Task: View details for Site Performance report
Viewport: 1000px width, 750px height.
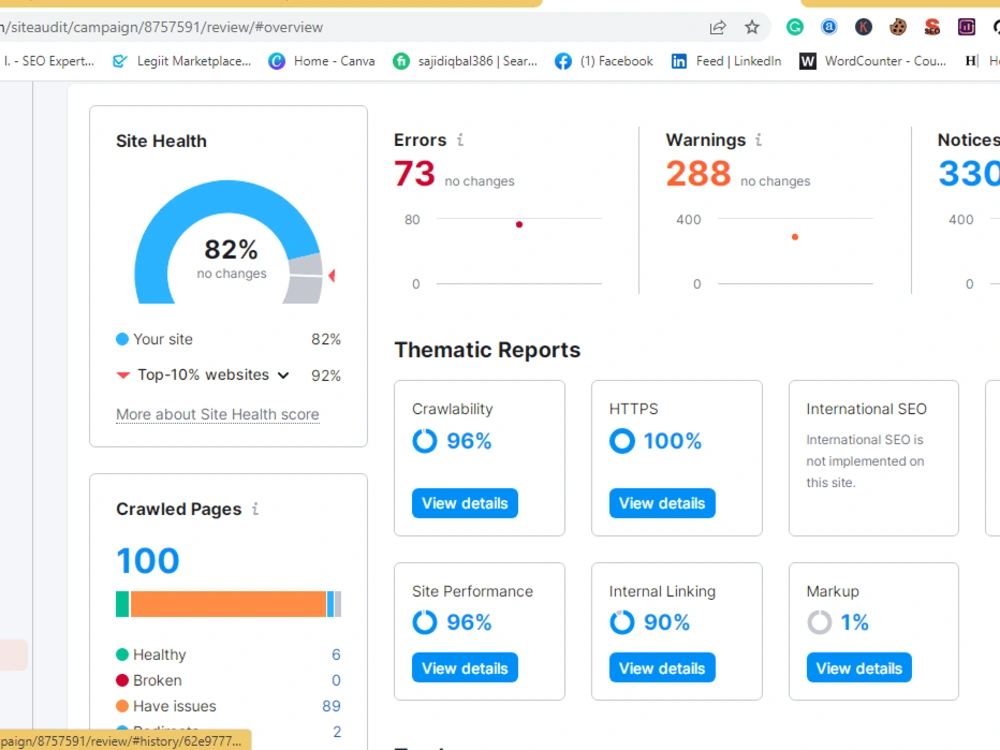Action: point(465,668)
